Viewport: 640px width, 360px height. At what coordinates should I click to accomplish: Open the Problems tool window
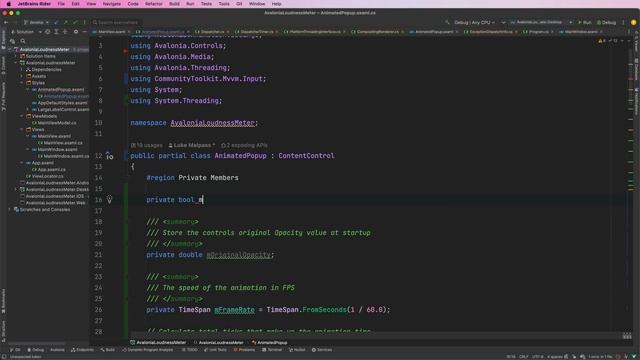click(244, 350)
